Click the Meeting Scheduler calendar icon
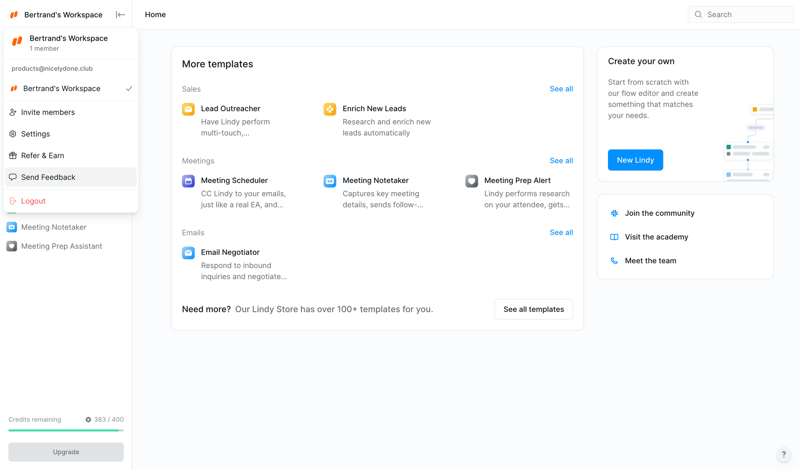This screenshot has height=470, width=800. [x=188, y=181]
